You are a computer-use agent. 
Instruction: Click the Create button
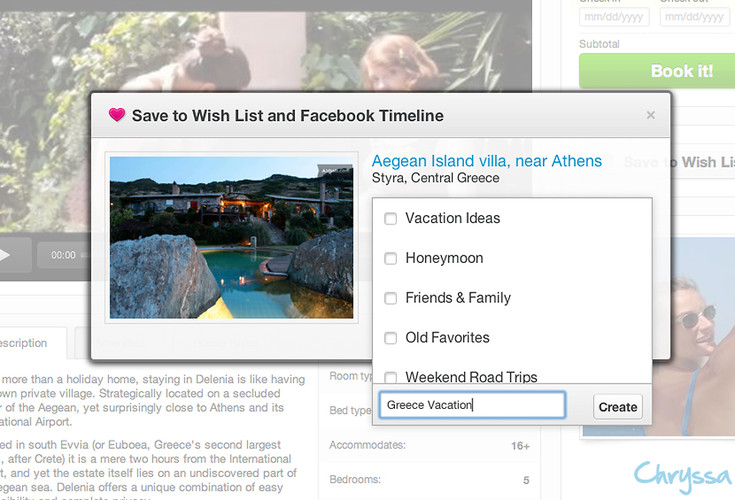click(x=617, y=407)
